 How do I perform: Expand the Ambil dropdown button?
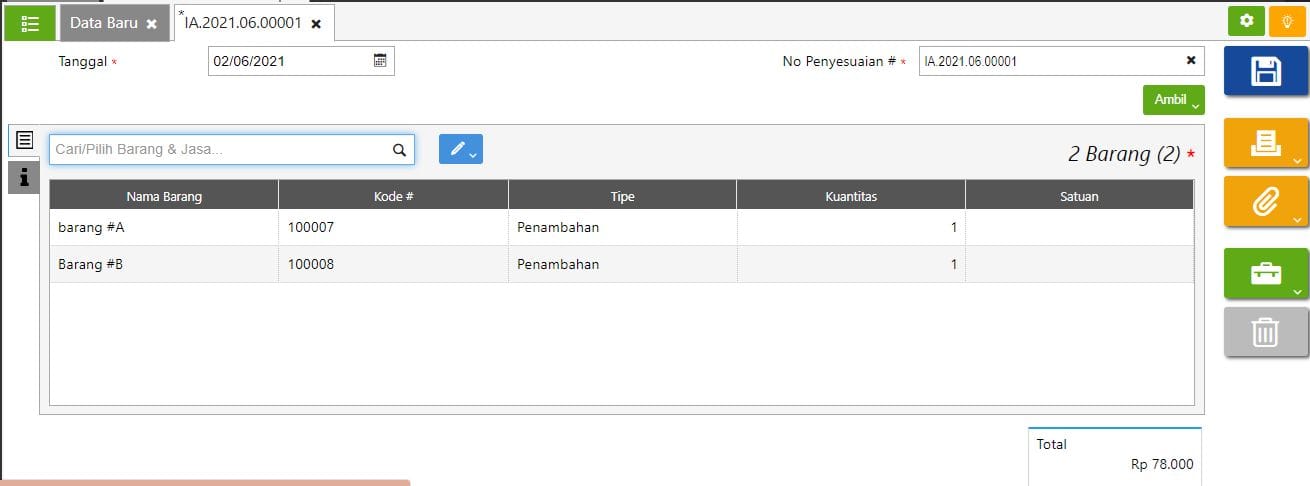click(1173, 100)
